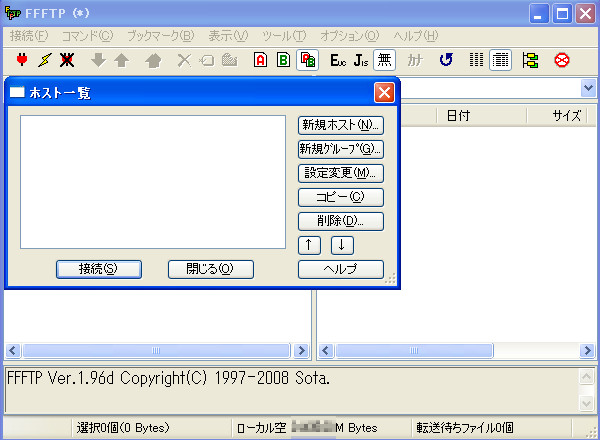Viewport: 600px width, 440px height.
Task: Click the move host down arrow button
Action: (342, 245)
